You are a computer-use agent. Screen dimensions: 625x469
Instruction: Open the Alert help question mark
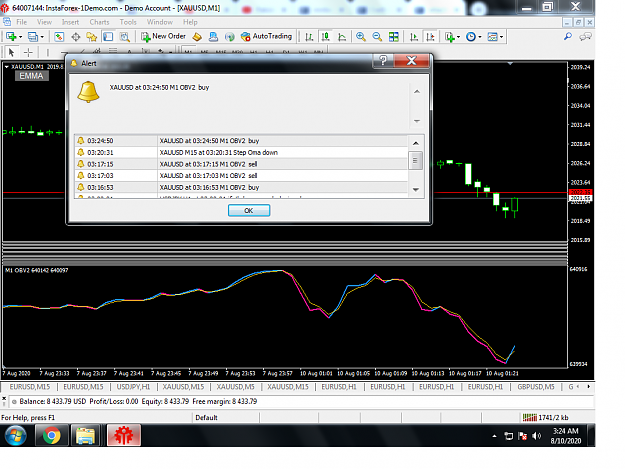(x=383, y=61)
